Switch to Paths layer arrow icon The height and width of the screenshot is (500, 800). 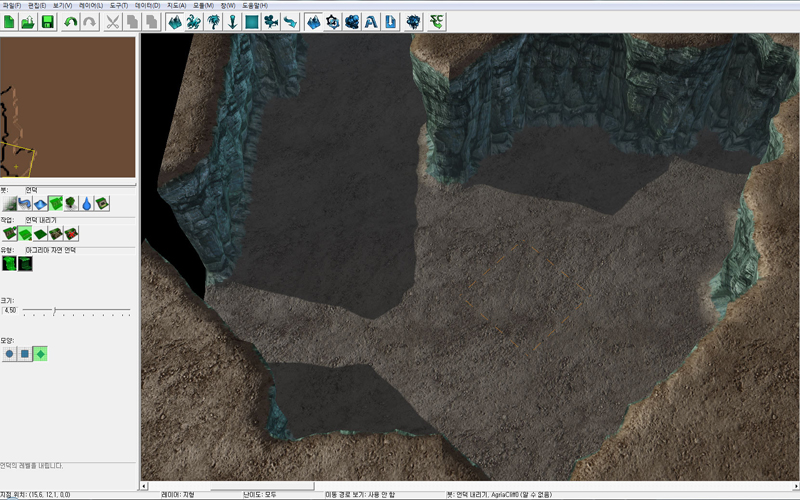290,22
